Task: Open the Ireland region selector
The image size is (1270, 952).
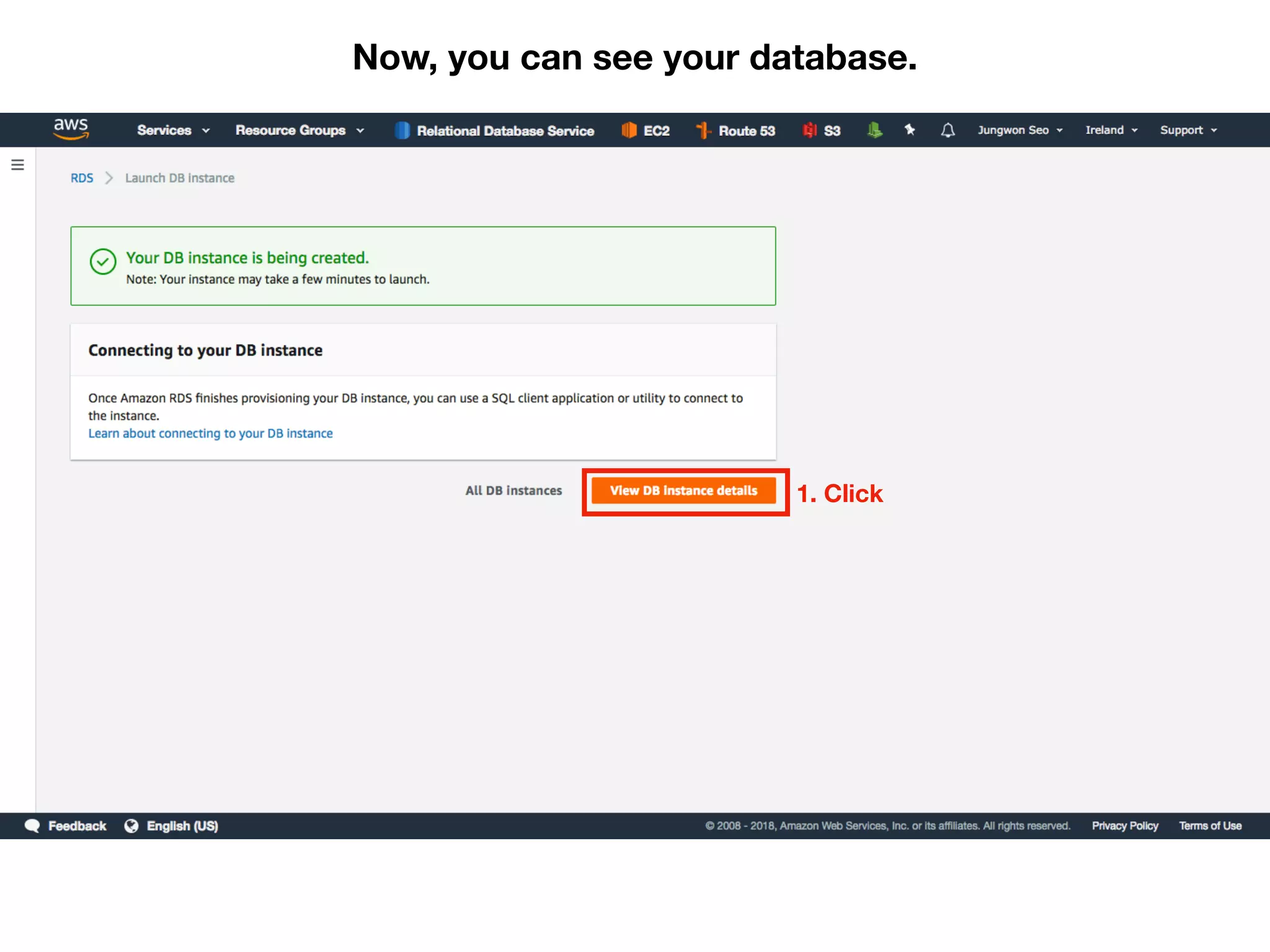Action: 1111,130
